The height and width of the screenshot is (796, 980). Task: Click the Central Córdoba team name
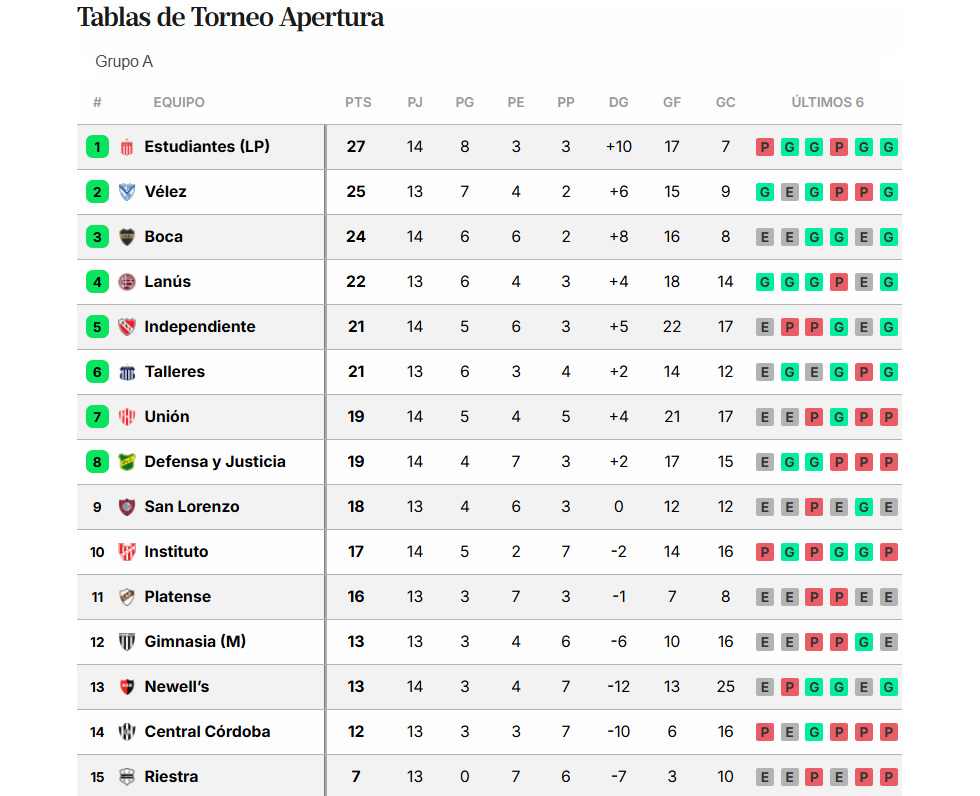point(207,732)
